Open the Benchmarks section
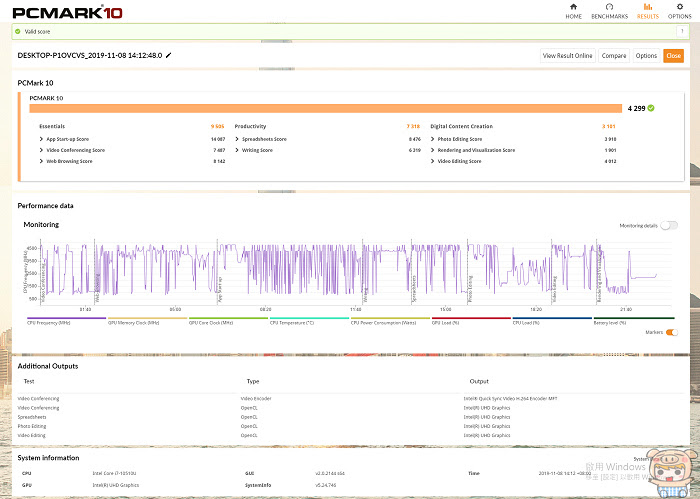 click(609, 11)
